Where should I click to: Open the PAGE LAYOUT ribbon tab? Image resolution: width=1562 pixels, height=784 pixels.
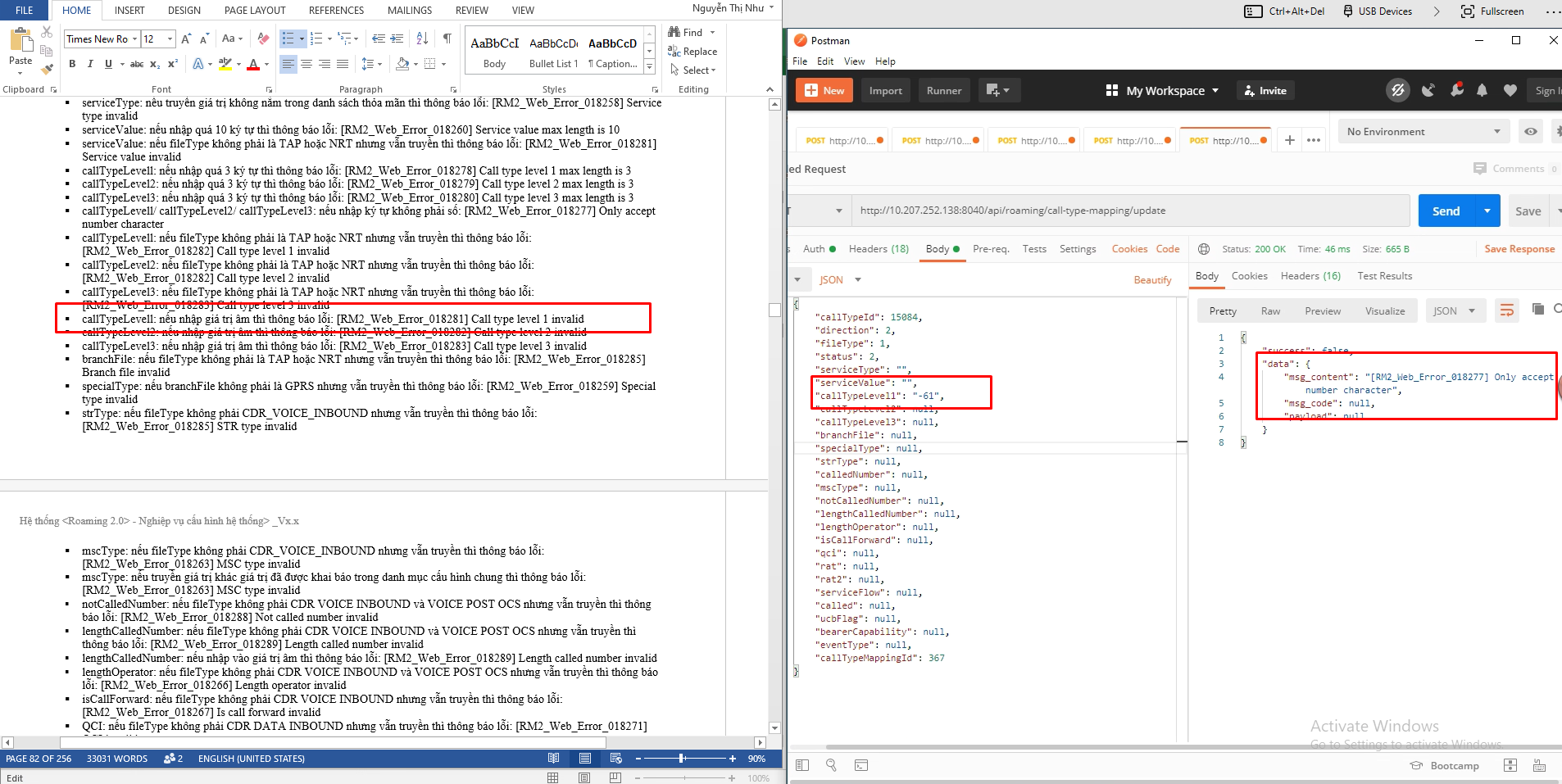click(x=255, y=11)
